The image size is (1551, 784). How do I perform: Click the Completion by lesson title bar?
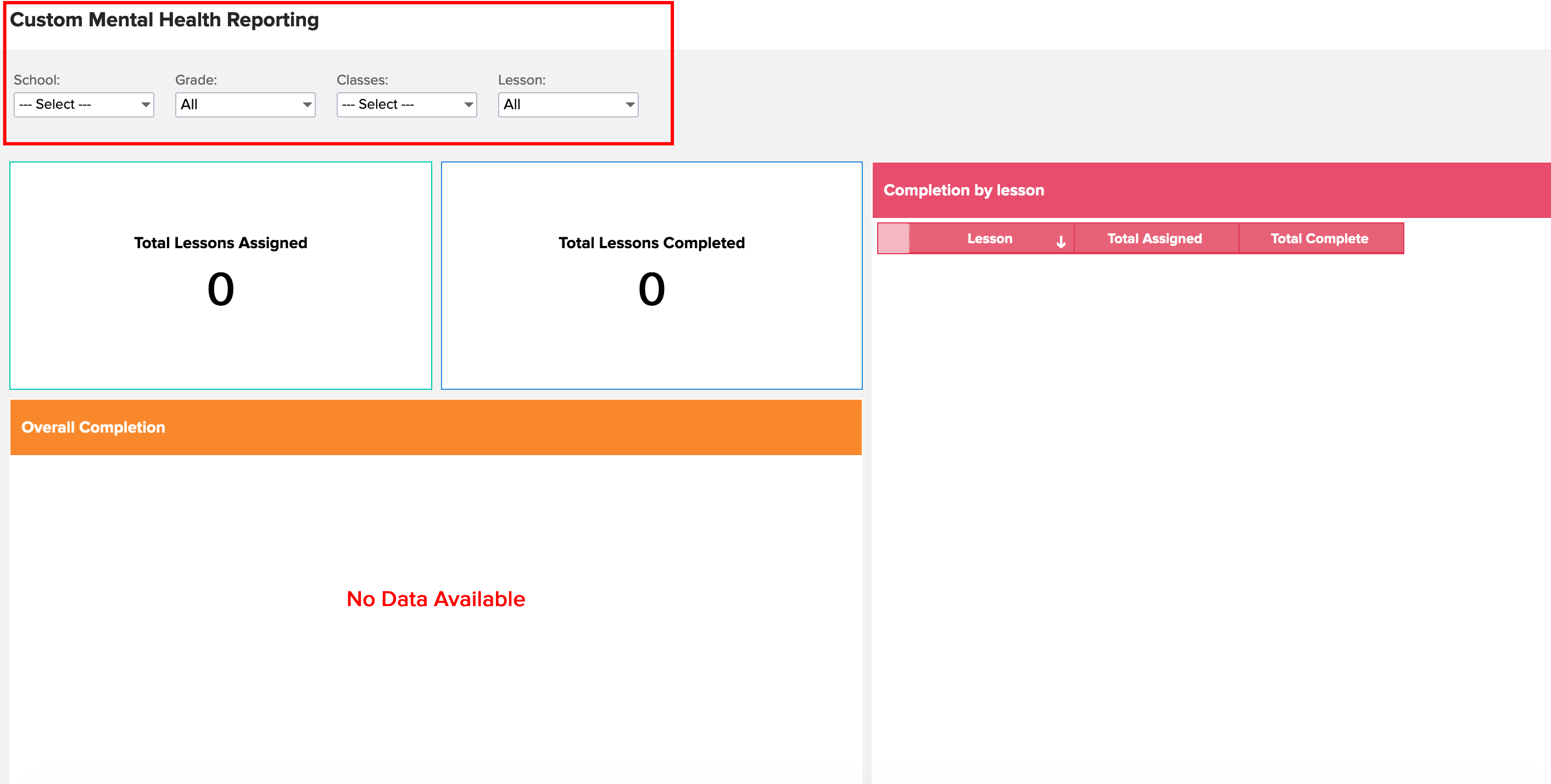[963, 190]
